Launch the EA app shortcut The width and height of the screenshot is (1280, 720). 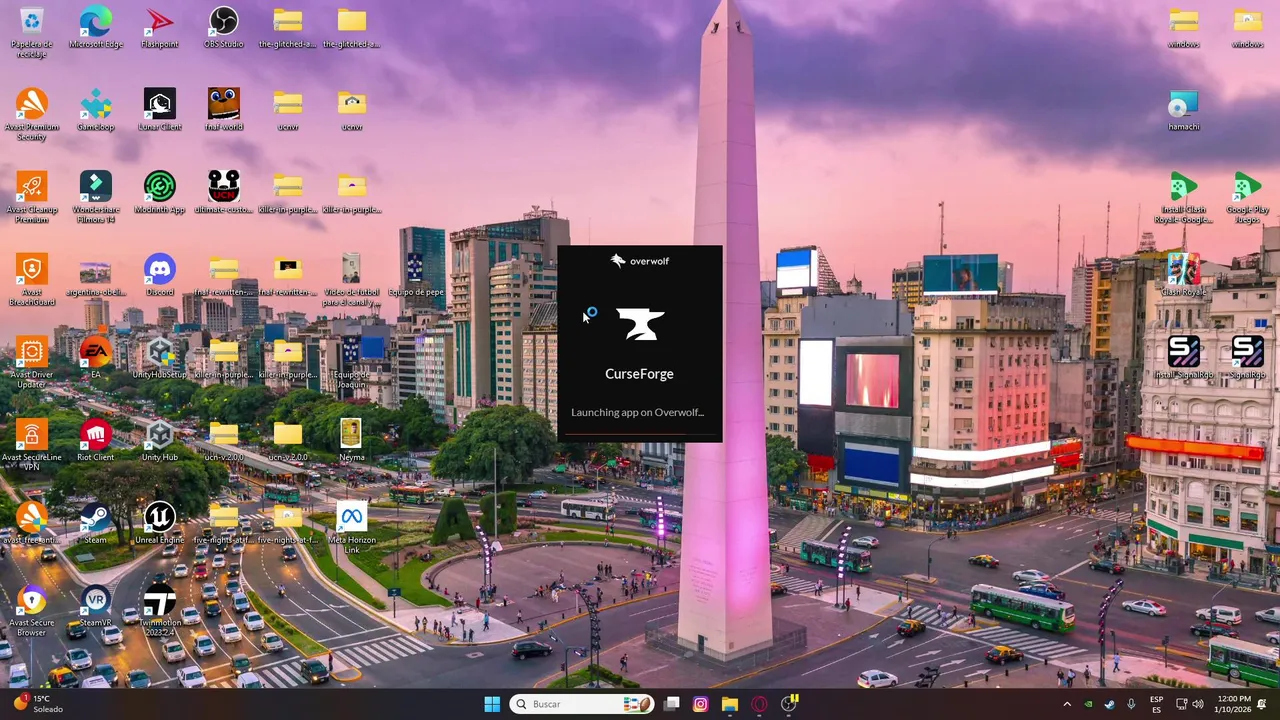tap(96, 358)
